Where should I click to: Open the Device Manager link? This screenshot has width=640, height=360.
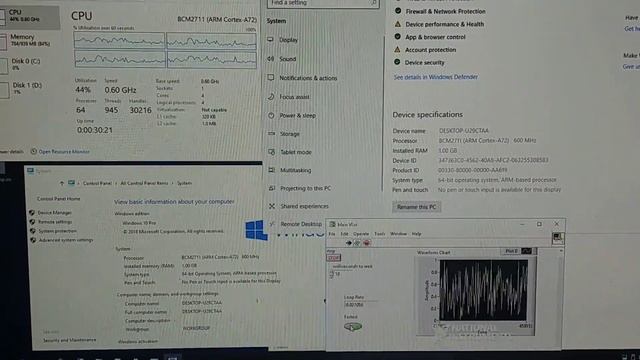(54, 213)
